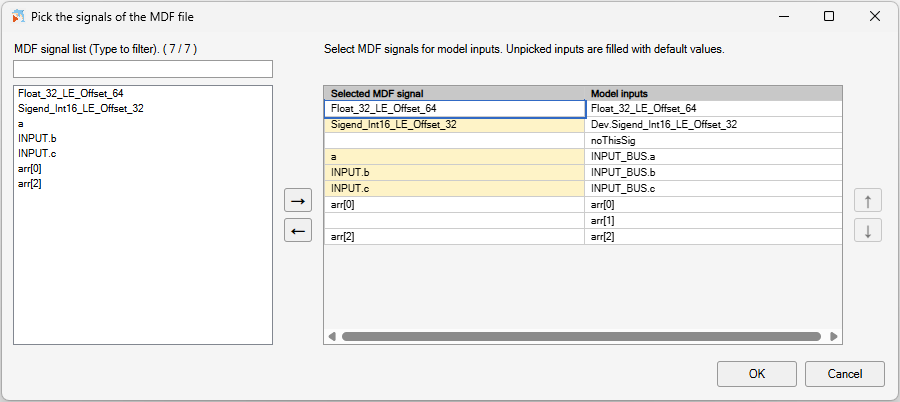Click model input noThisSig cell

[x=713, y=141]
